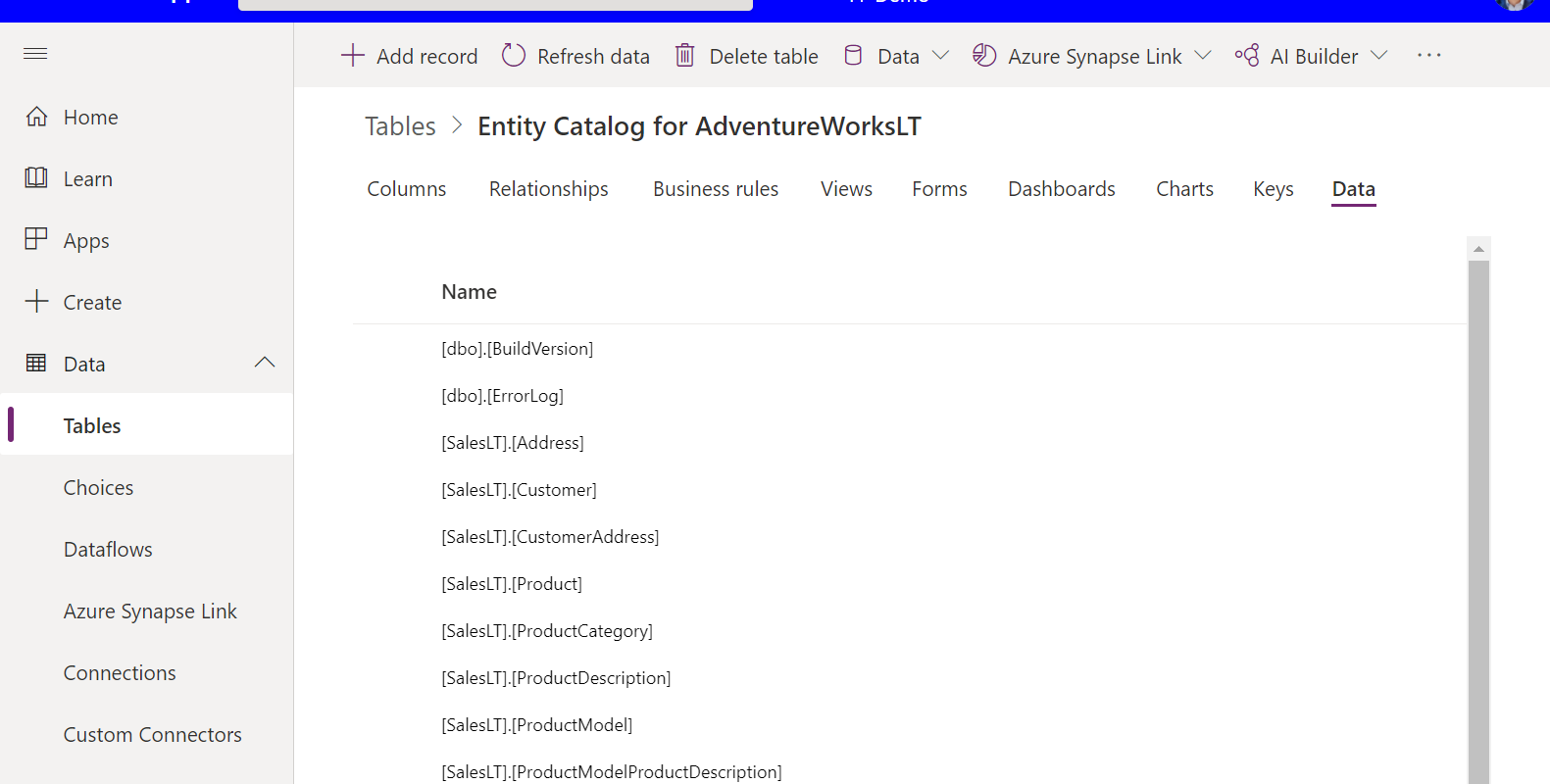Image resolution: width=1550 pixels, height=784 pixels.
Task: Open Custom Connectors in the sidebar
Action: coord(147,733)
